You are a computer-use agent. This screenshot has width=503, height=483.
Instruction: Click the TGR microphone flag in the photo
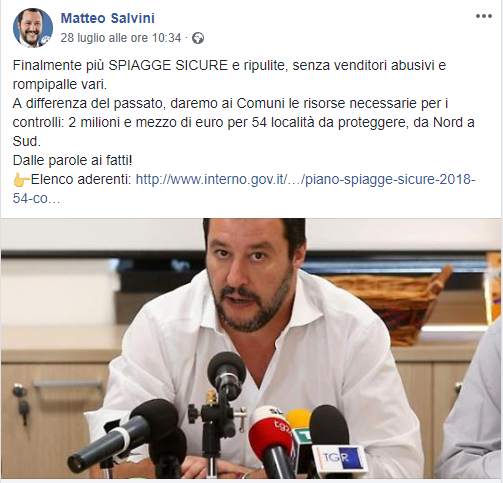(339, 458)
